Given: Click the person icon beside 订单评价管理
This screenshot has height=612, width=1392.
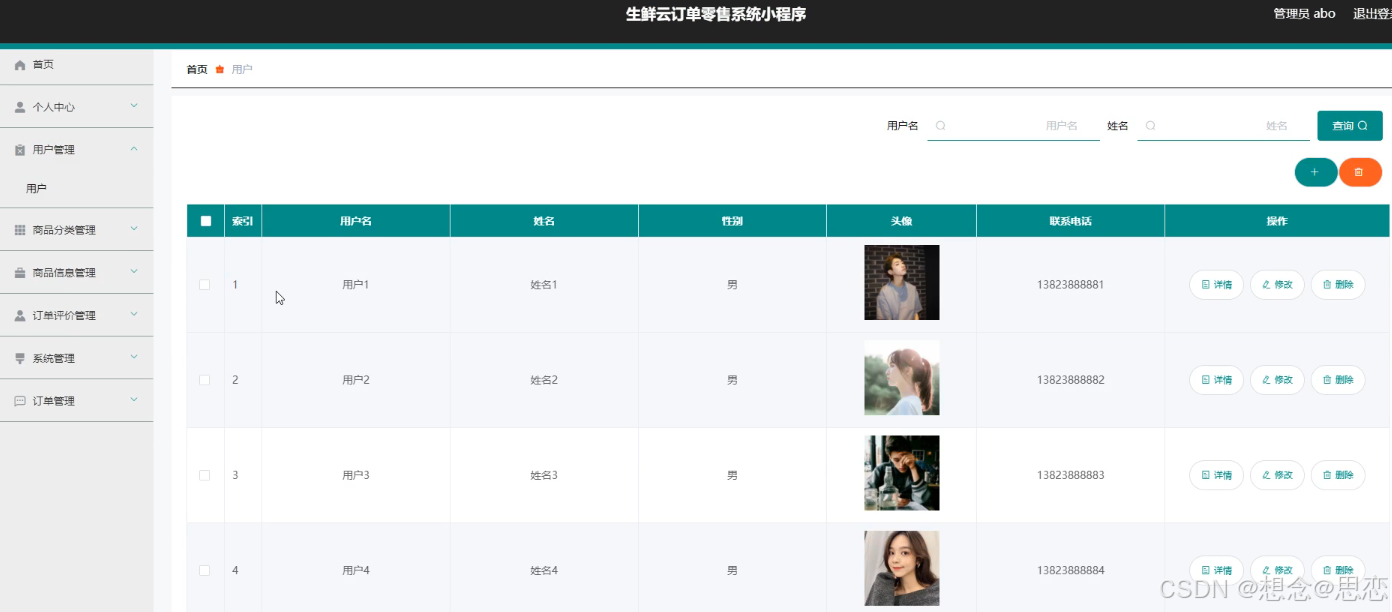Looking at the screenshot, I should click(20, 316).
